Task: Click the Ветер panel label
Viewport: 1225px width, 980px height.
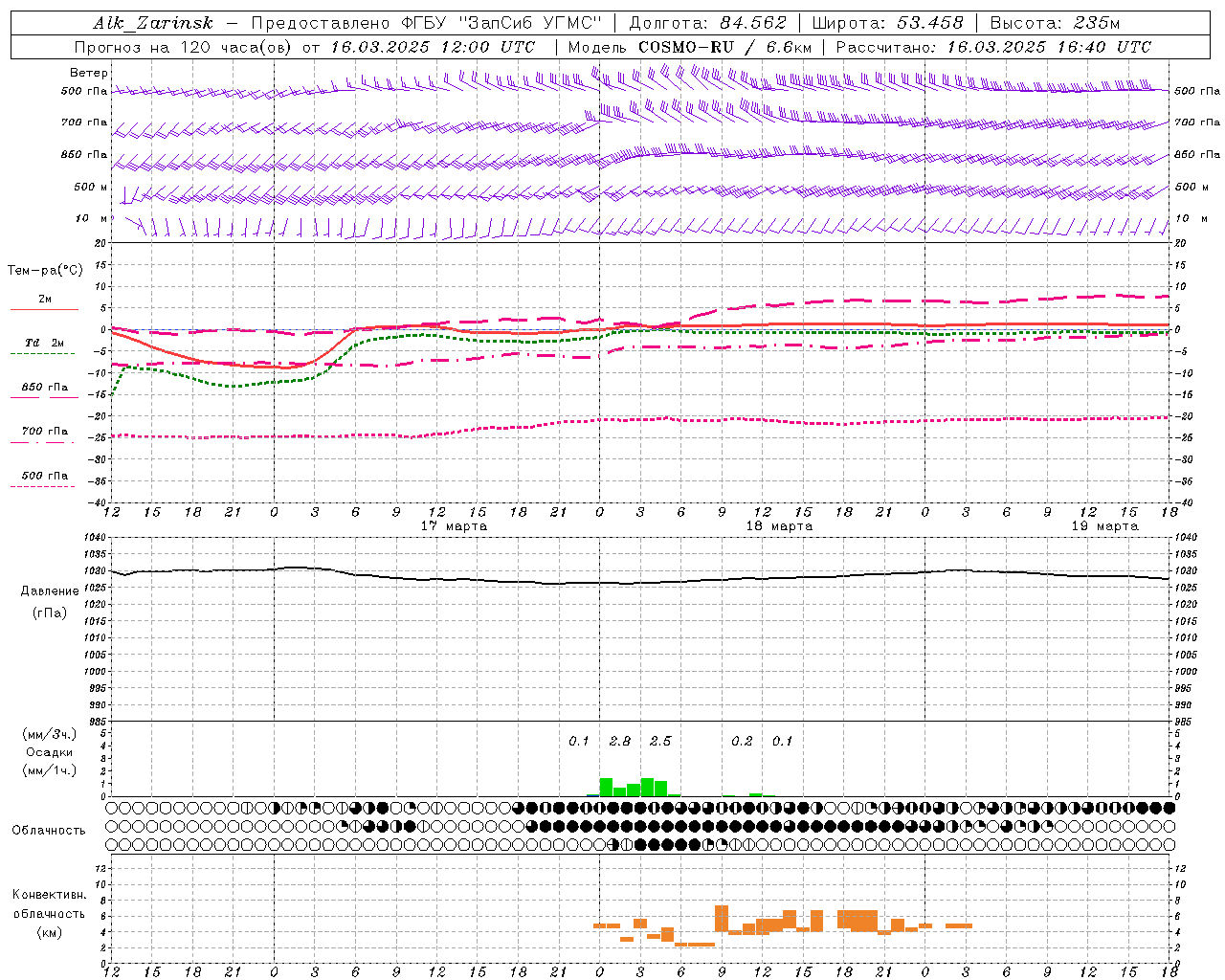Action: [x=89, y=73]
